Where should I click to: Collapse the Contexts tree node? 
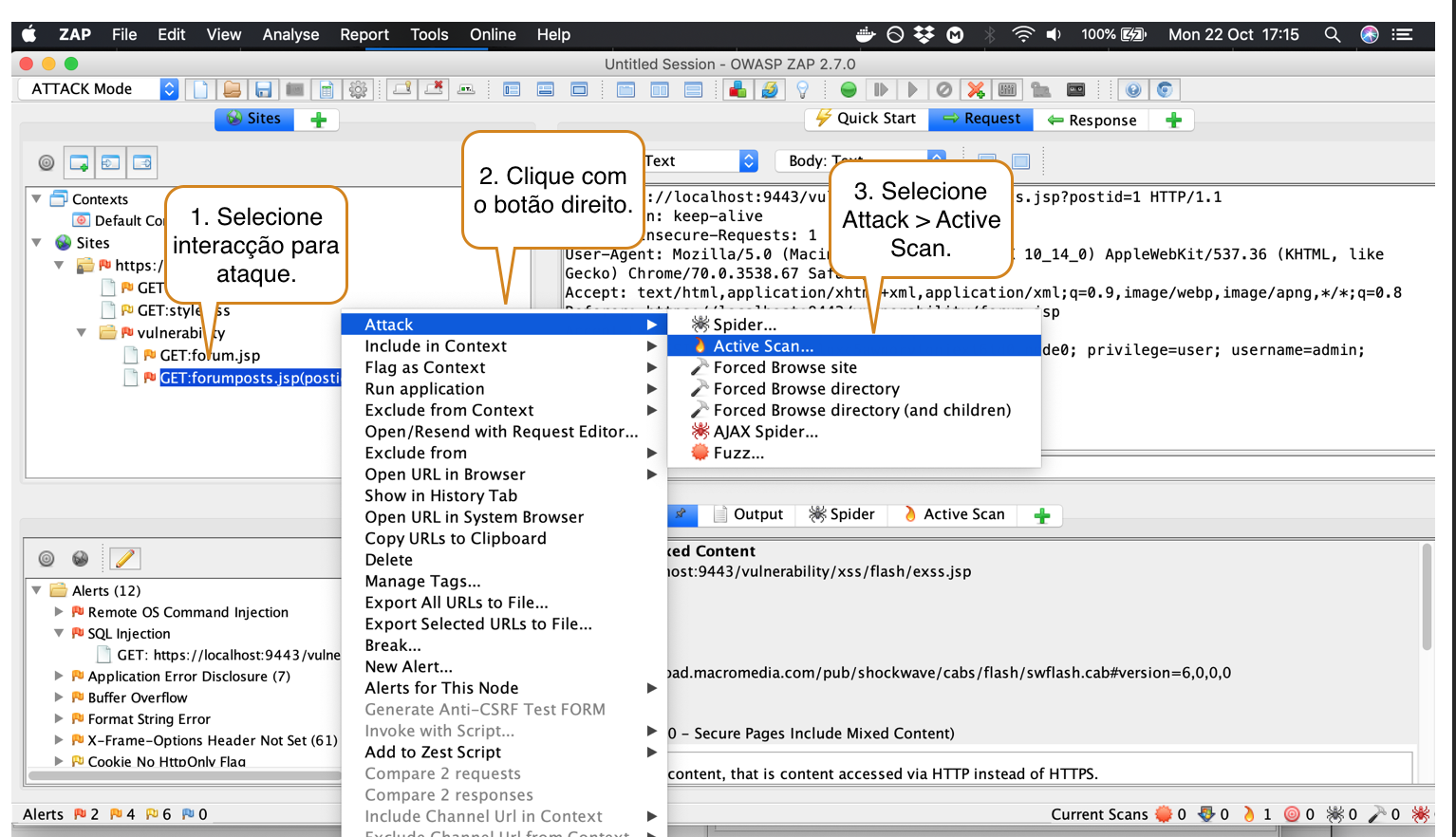pos(37,198)
